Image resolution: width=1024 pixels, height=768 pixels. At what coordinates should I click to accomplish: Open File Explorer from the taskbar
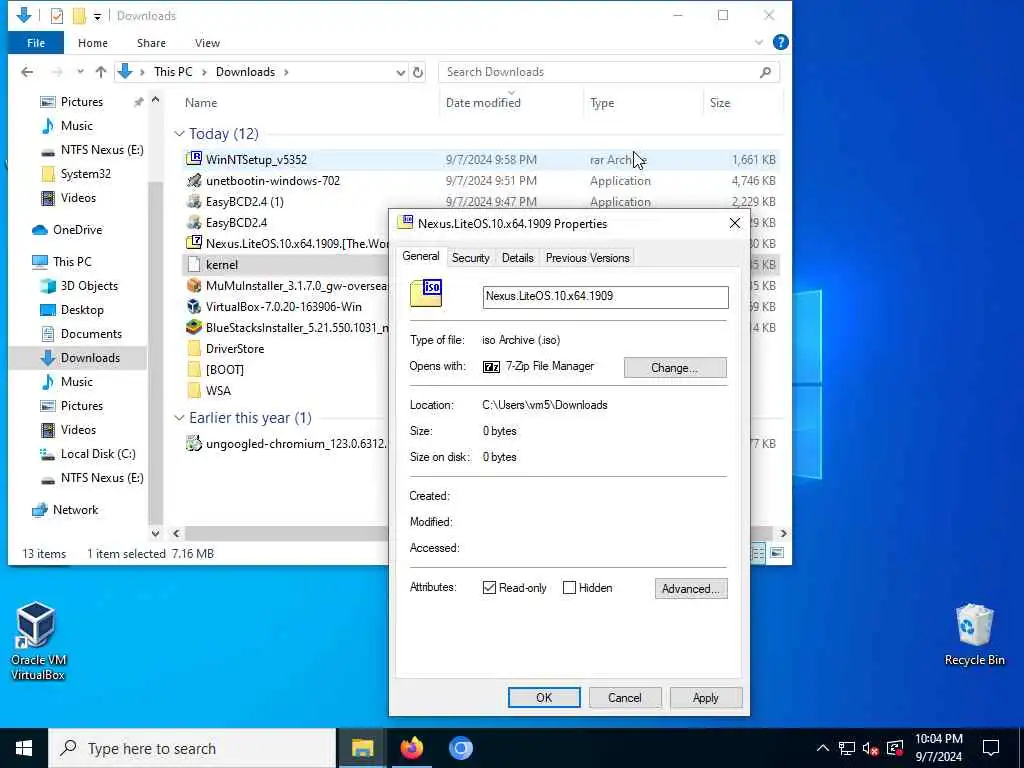point(362,748)
